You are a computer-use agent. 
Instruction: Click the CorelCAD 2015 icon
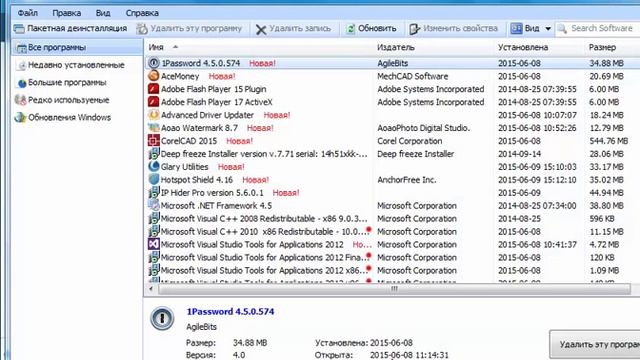[x=153, y=141]
